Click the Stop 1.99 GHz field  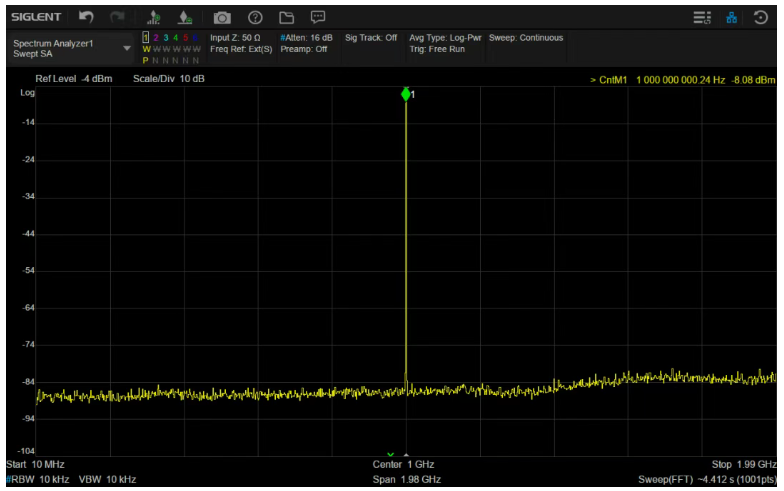(744, 464)
